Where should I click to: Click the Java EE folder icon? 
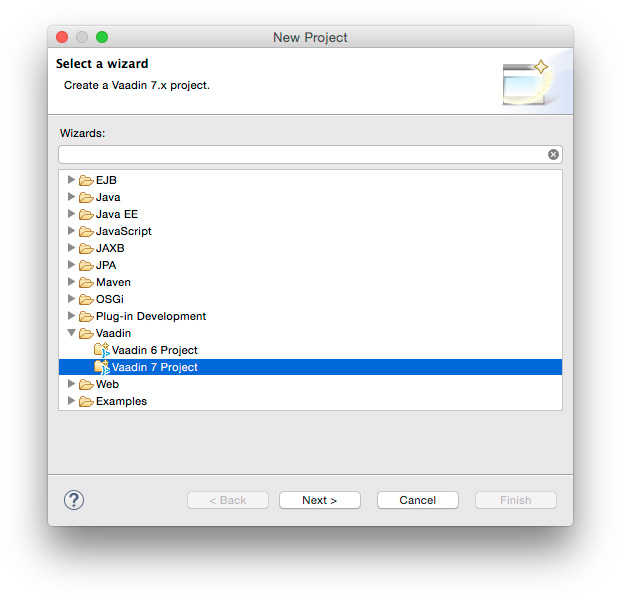[x=86, y=214]
